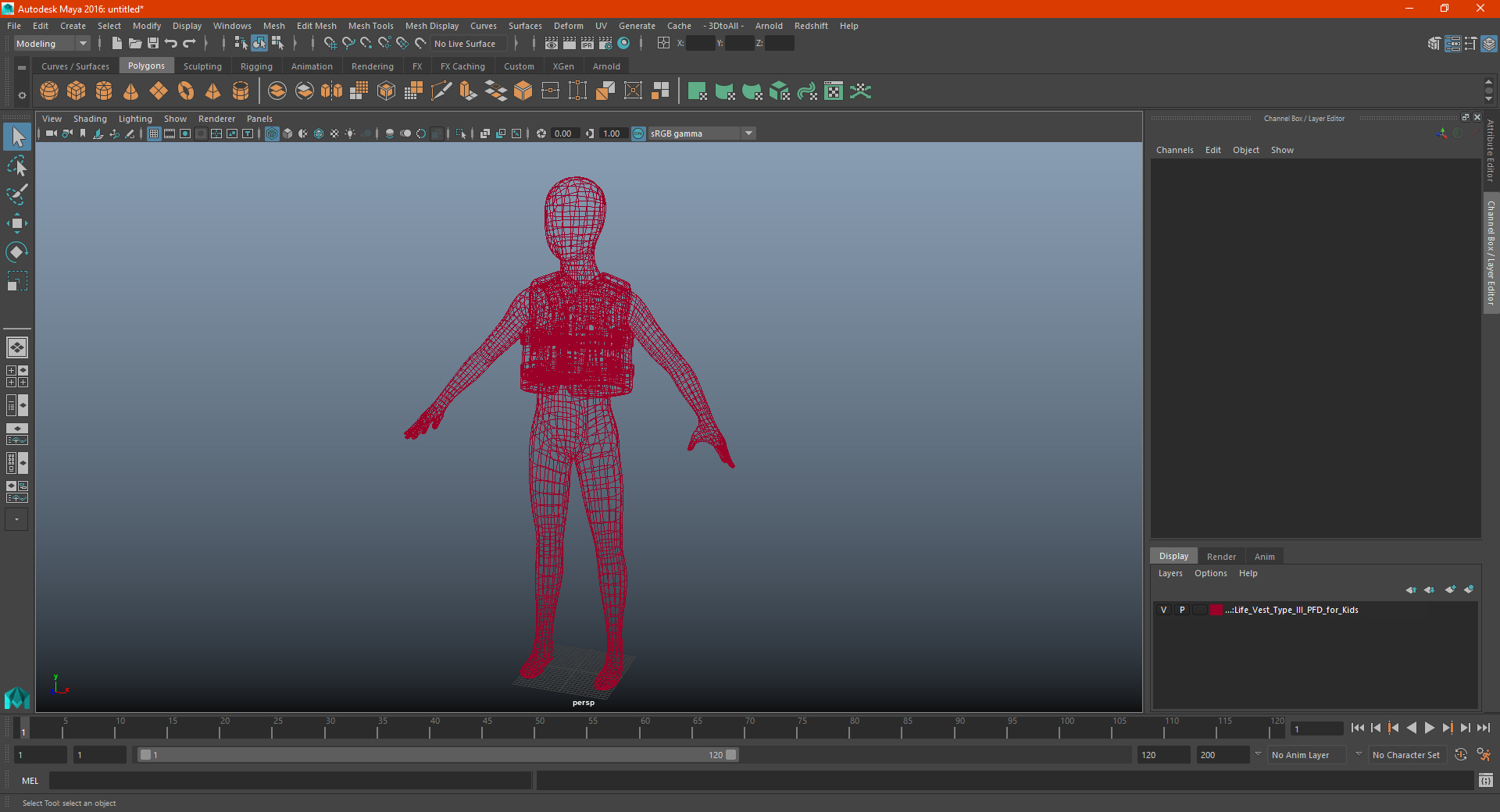Activate the Rotate tool in the toolbox
The height and width of the screenshot is (812, 1500).
pos(17,252)
